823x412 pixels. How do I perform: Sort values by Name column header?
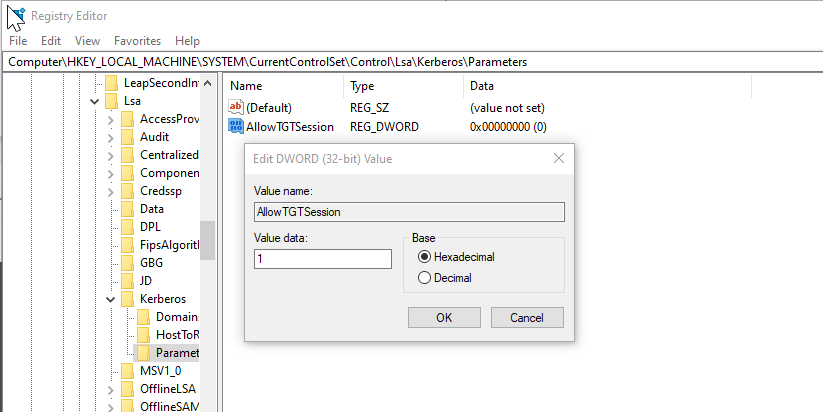point(284,86)
